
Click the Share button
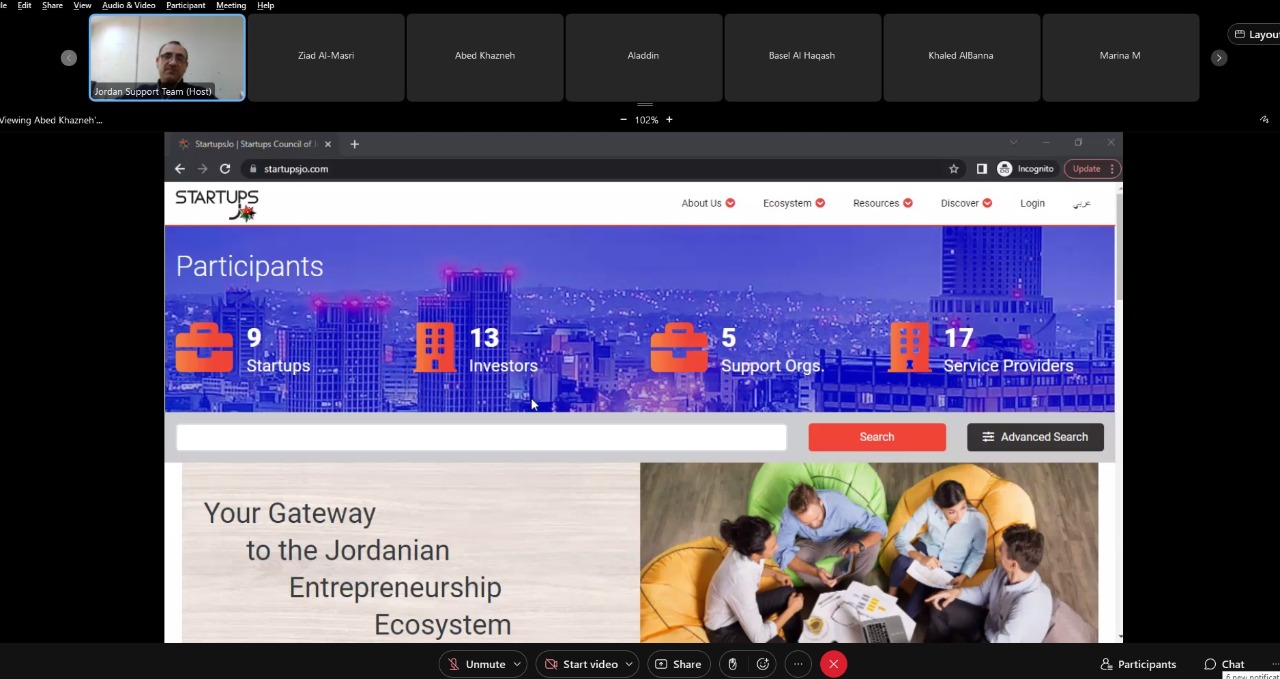tap(677, 664)
